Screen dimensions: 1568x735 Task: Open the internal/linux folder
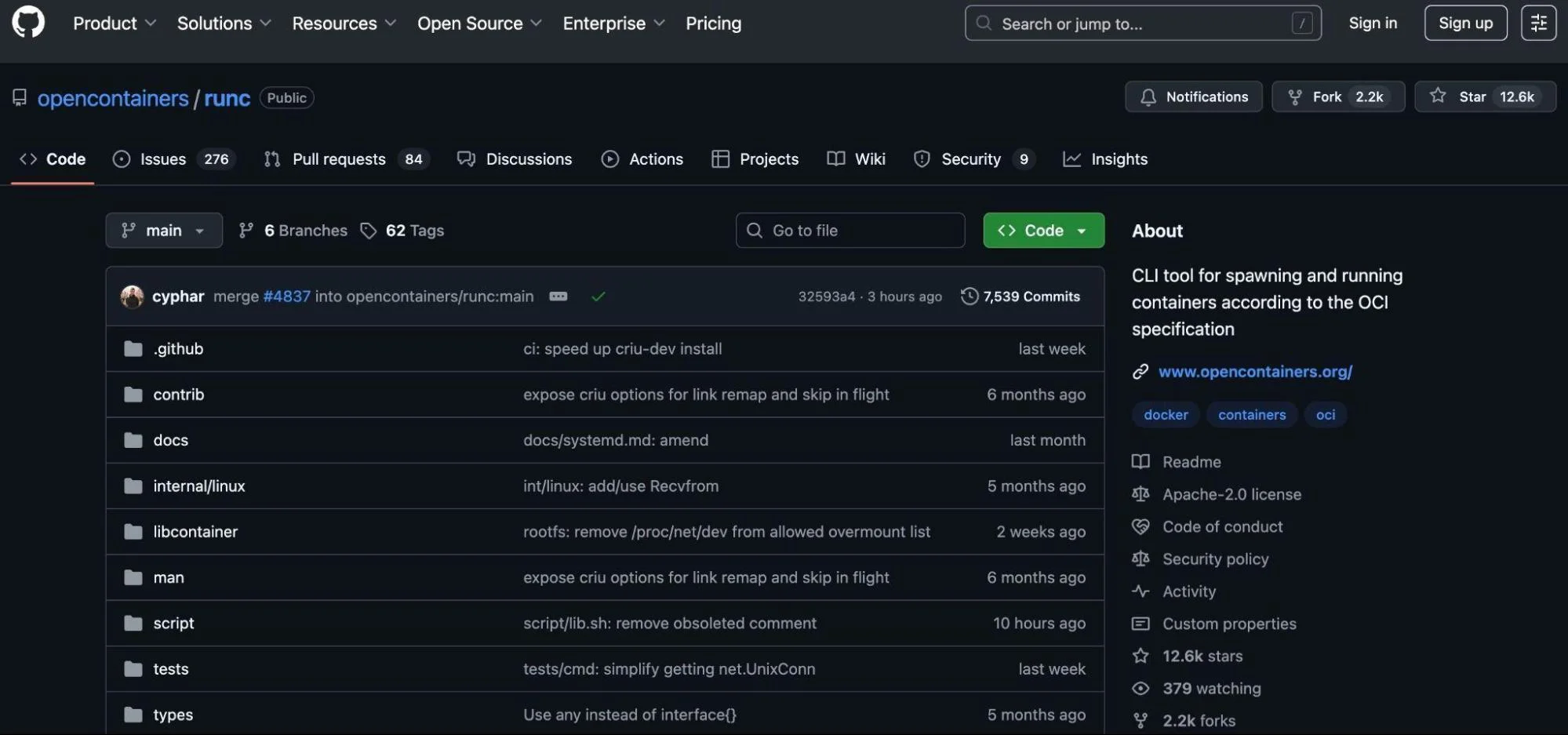(x=199, y=486)
